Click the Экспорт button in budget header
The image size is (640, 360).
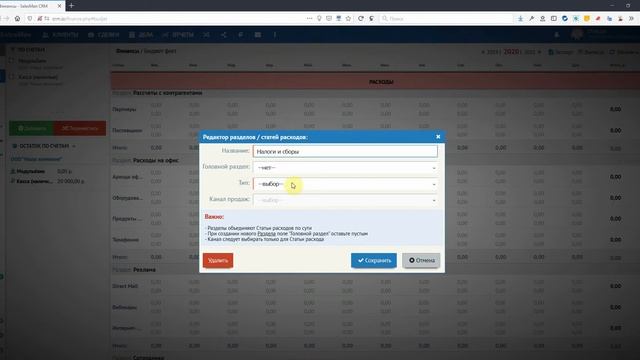click(x=561, y=52)
